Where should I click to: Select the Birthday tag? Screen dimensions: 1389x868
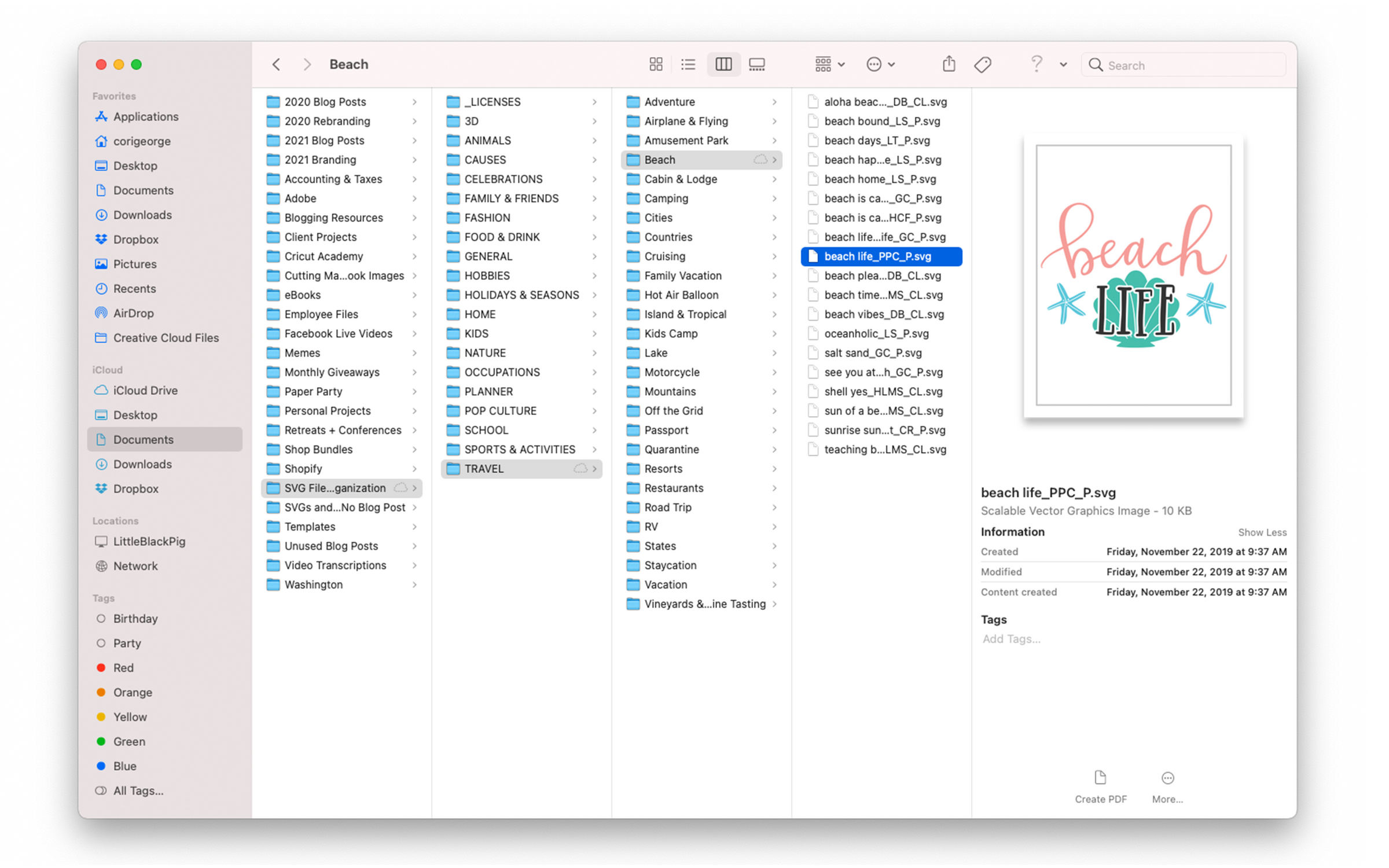point(135,619)
